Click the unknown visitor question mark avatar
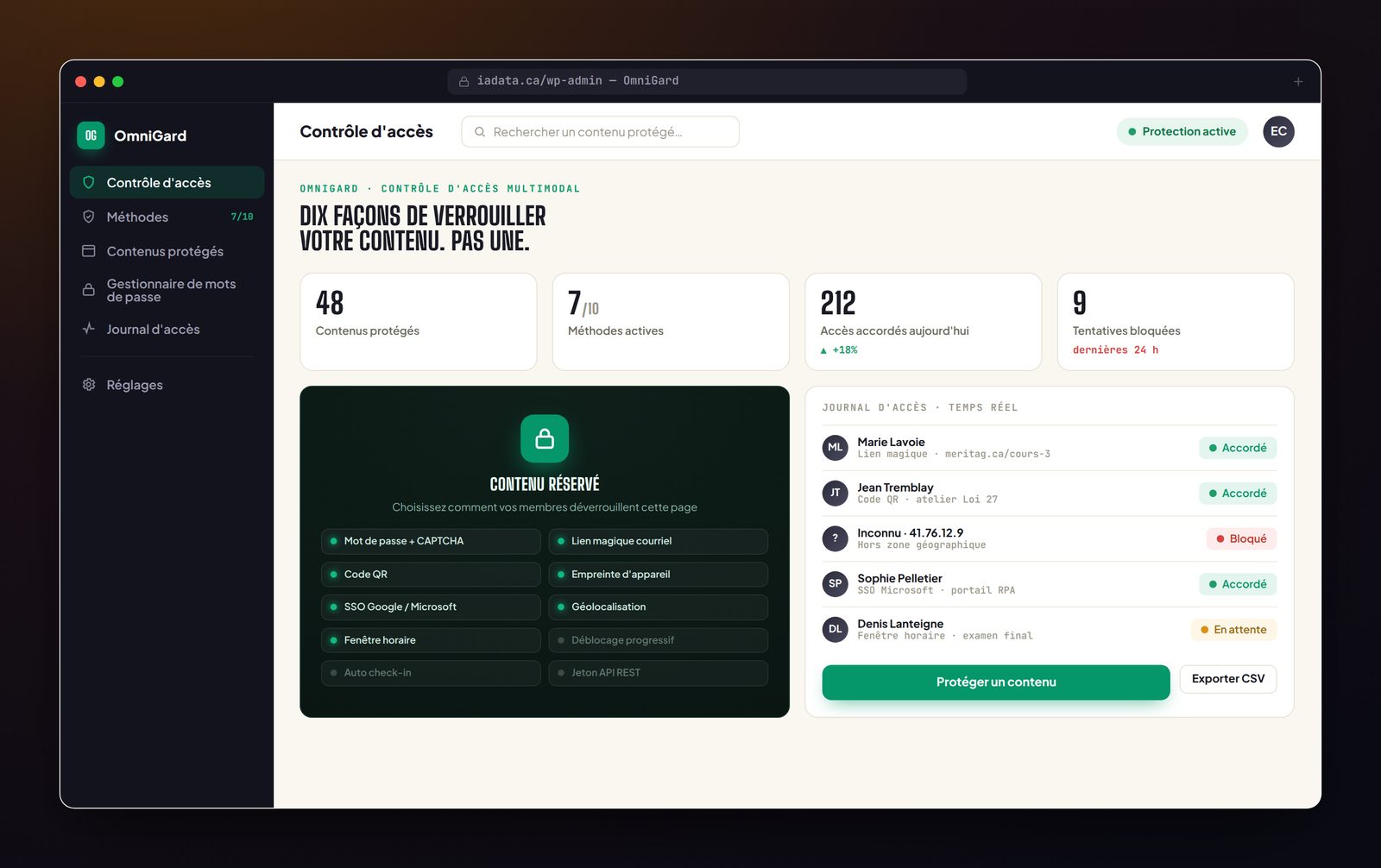 pos(835,538)
